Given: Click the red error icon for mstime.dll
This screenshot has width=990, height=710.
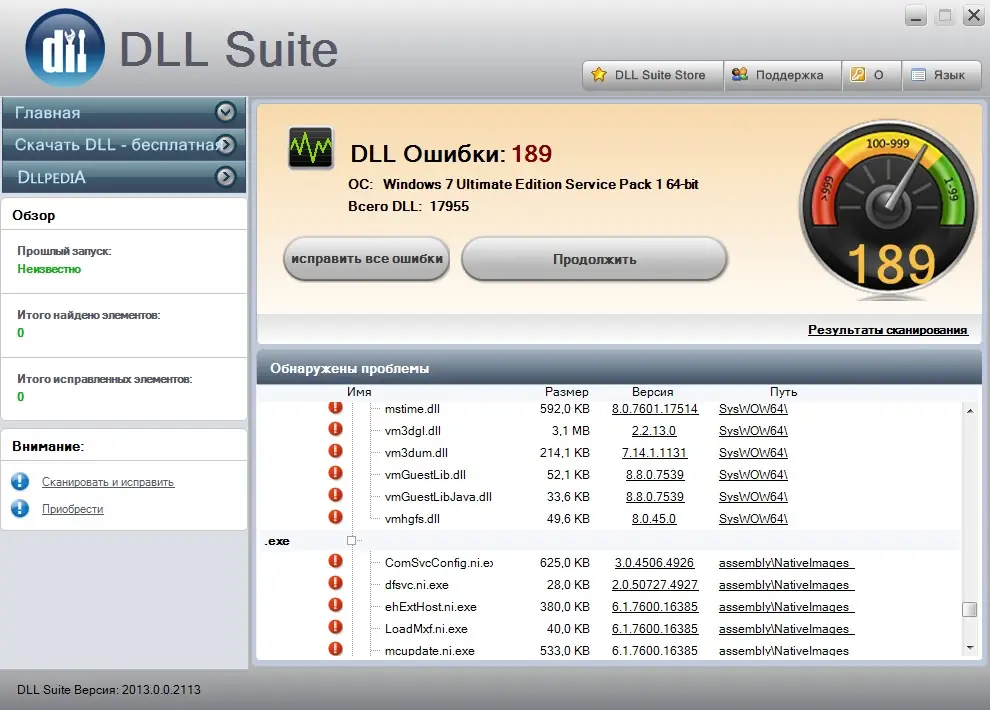Looking at the screenshot, I should [x=335, y=407].
